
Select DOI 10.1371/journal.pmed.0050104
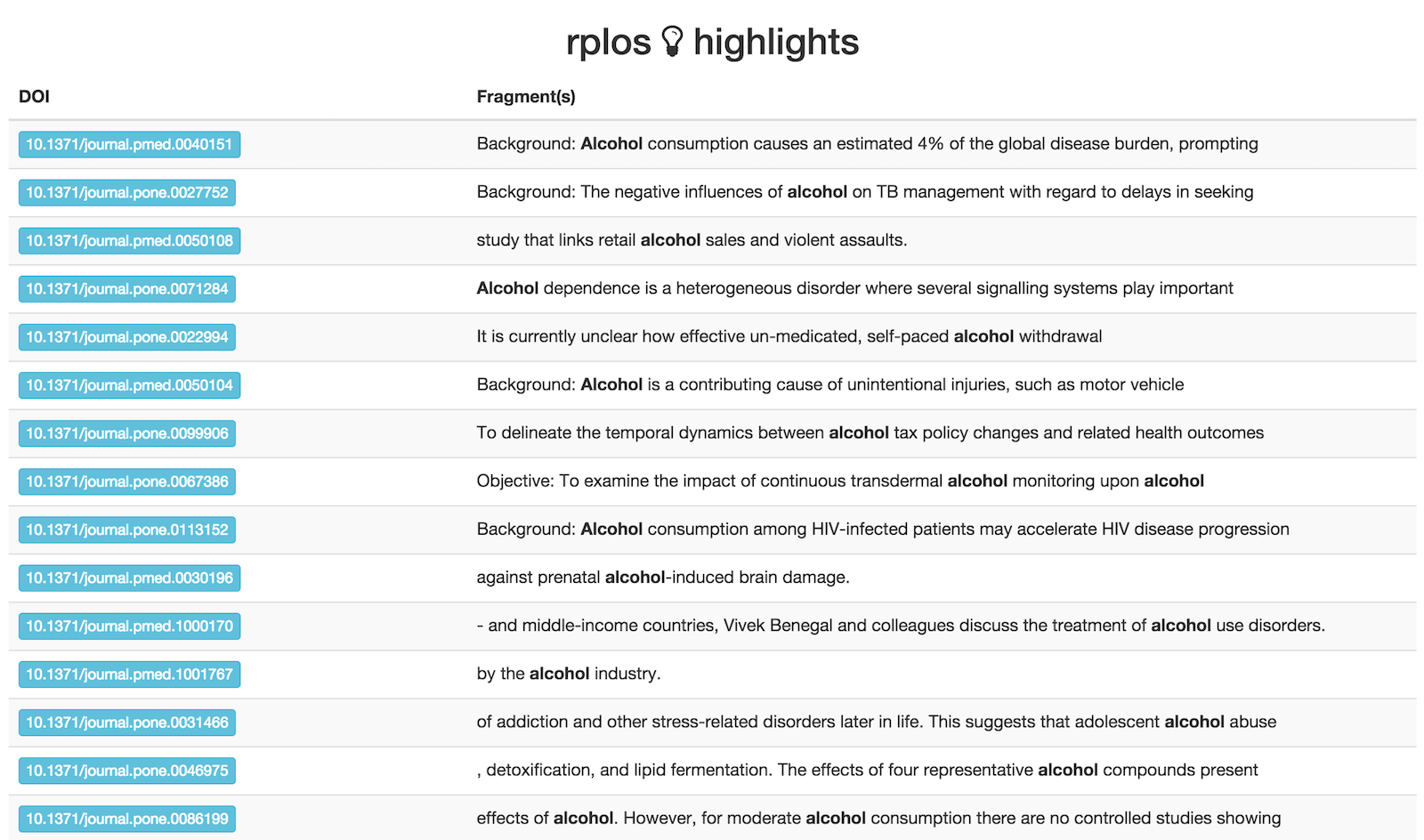point(129,385)
